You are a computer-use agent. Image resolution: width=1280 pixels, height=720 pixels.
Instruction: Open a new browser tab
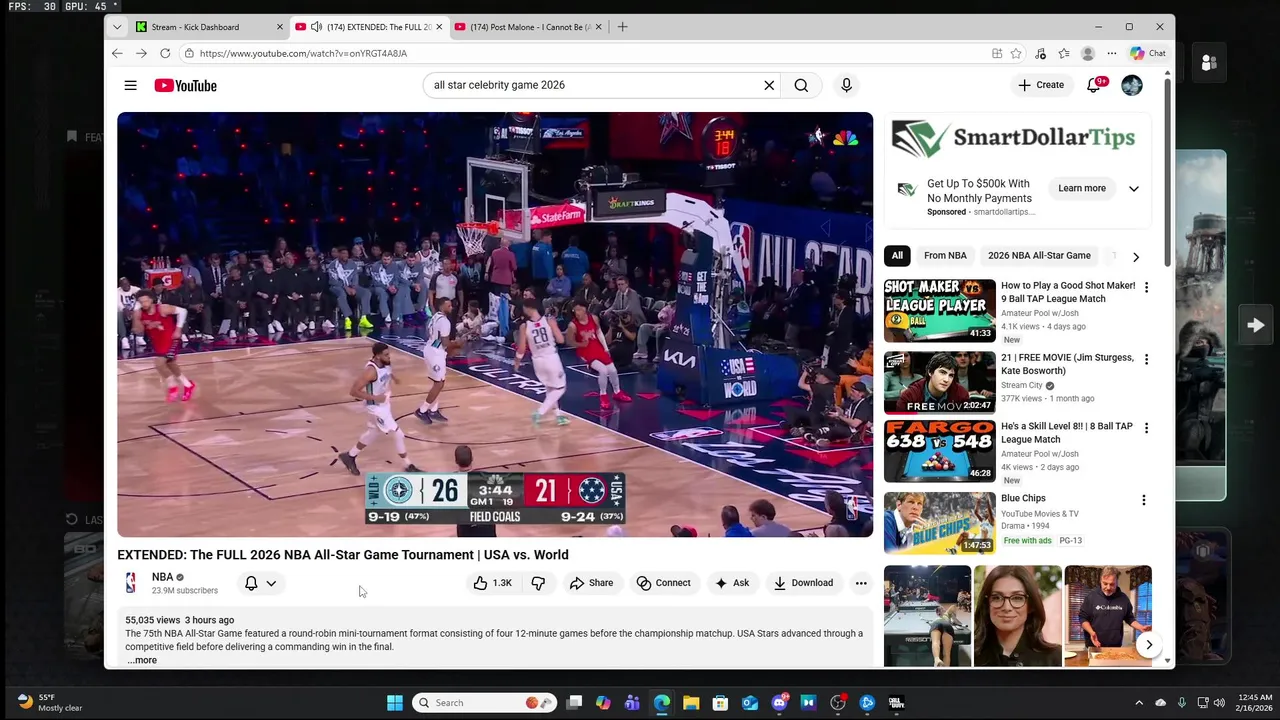(x=622, y=27)
